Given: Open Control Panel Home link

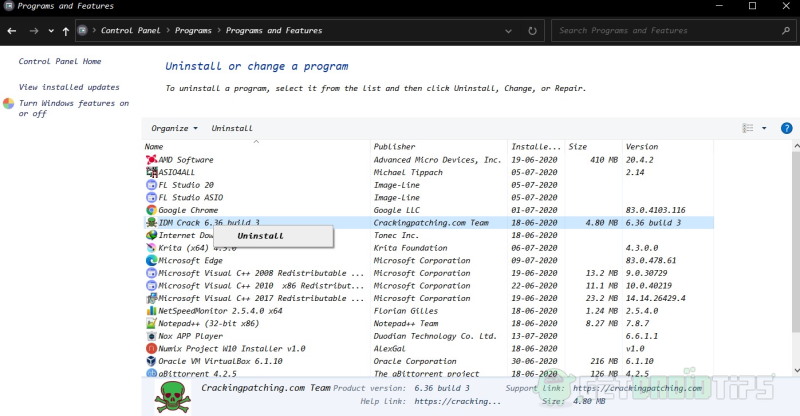Looking at the screenshot, I should point(60,61).
